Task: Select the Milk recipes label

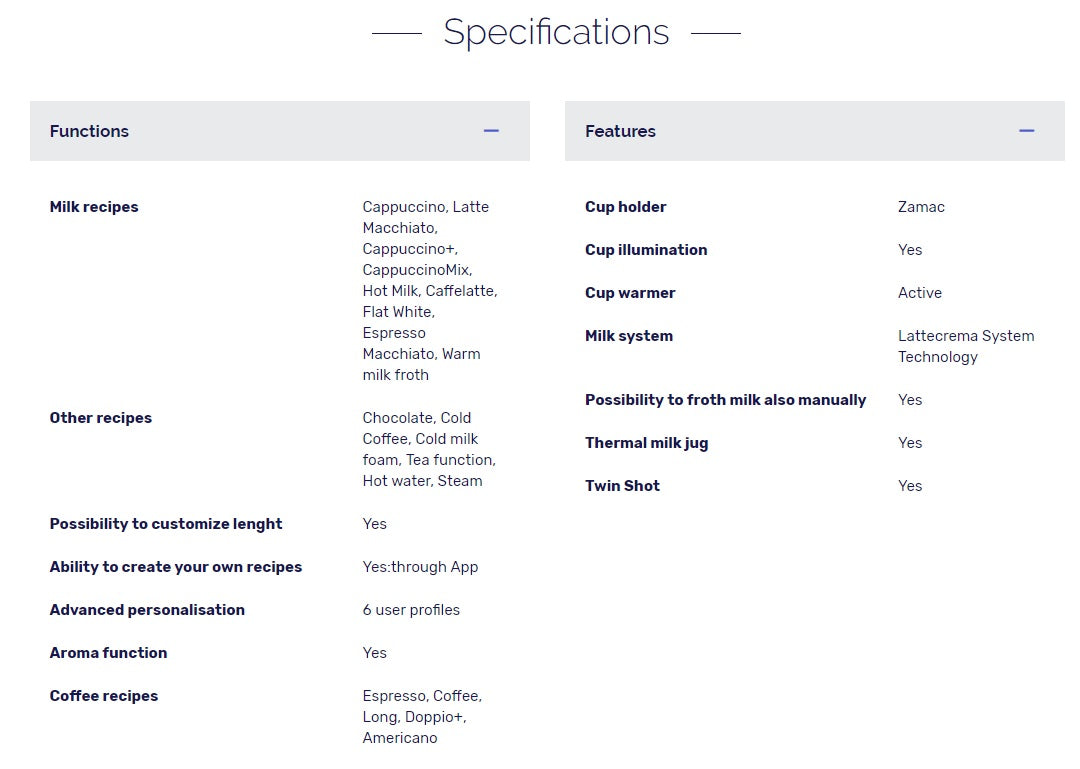Action: 94,207
